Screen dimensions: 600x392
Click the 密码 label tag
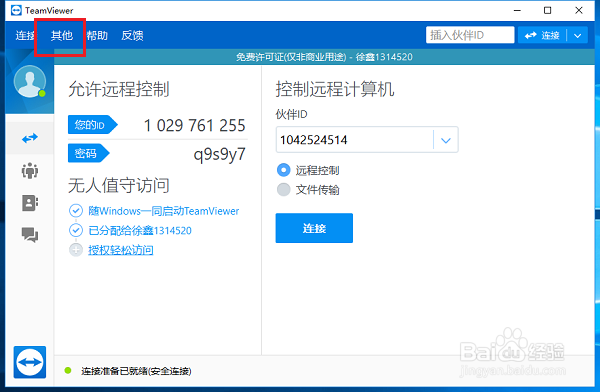[x=88, y=153]
